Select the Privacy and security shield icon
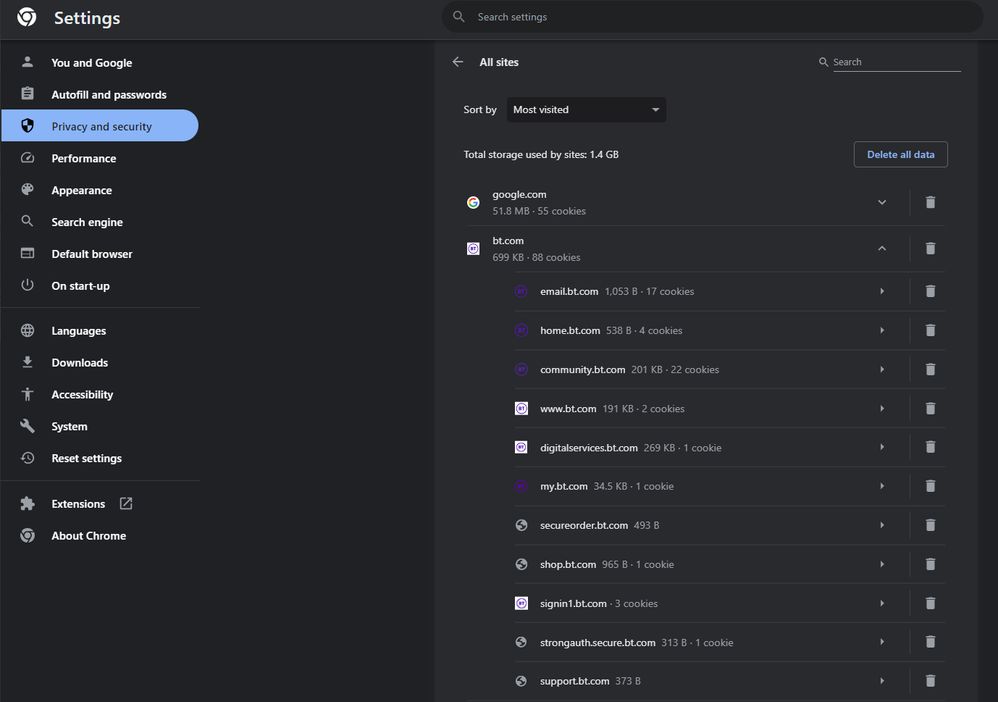This screenshot has height=702, width=998. 26,126
